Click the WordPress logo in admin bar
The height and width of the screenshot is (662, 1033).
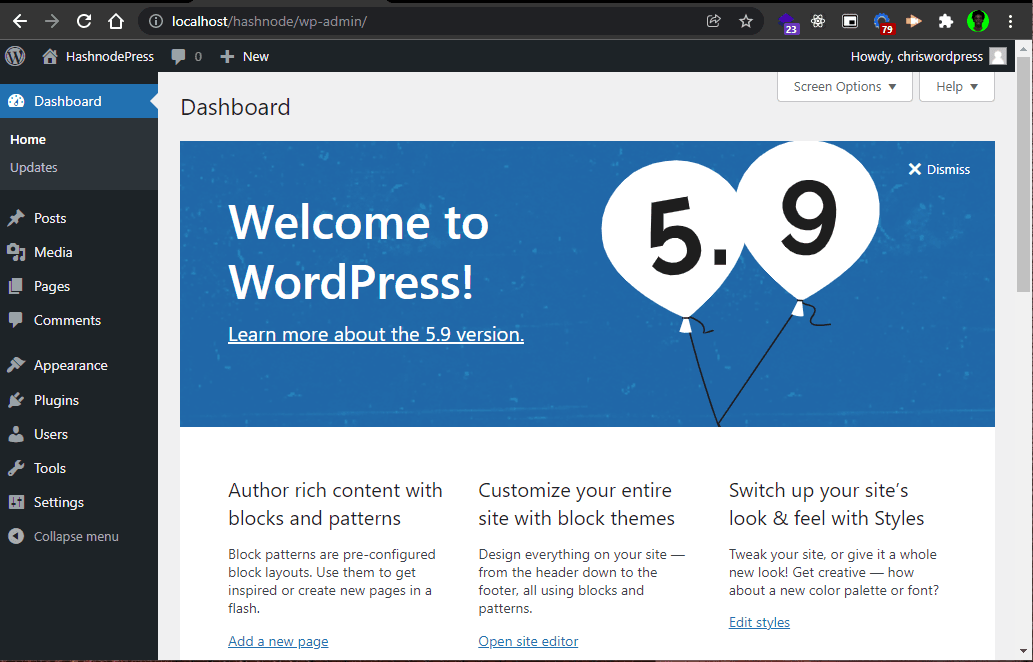[15, 56]
